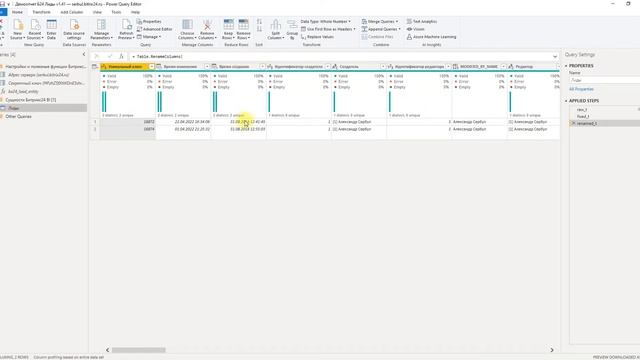
Task: Click Azure Machine Learning
Action: [x=431, y=37]
